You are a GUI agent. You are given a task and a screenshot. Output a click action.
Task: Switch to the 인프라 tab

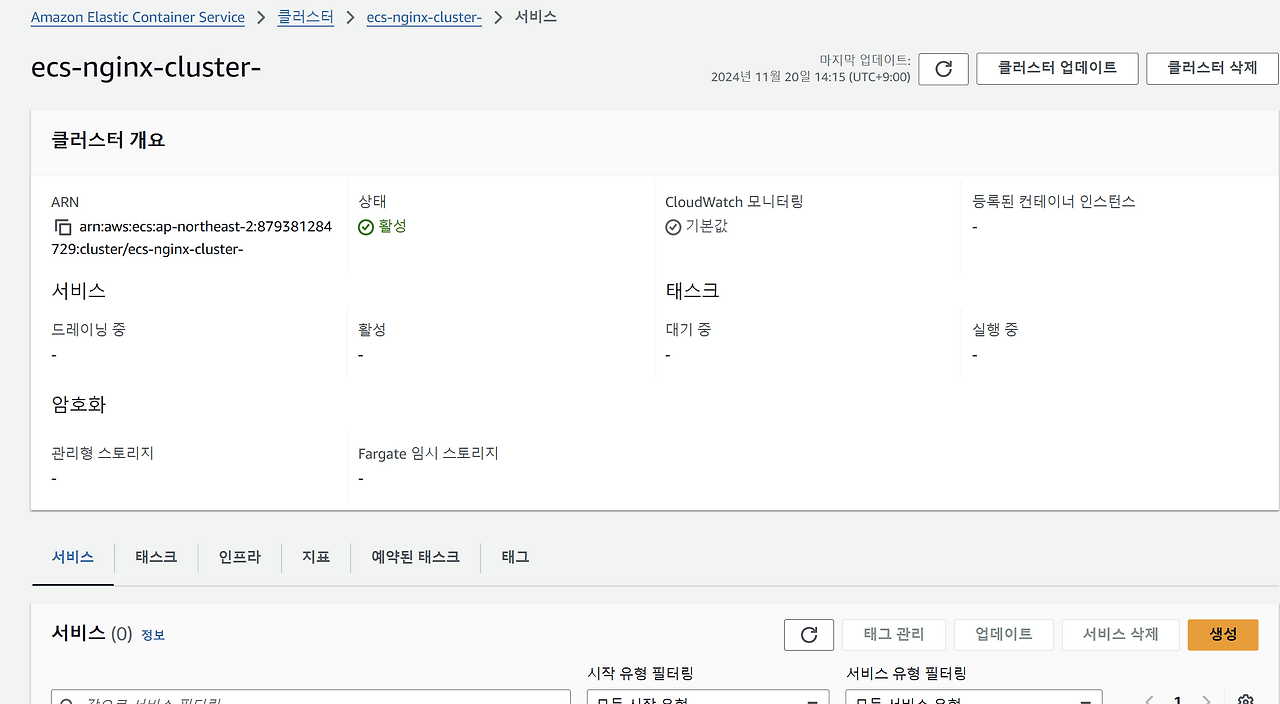click(x=240, y=557)
